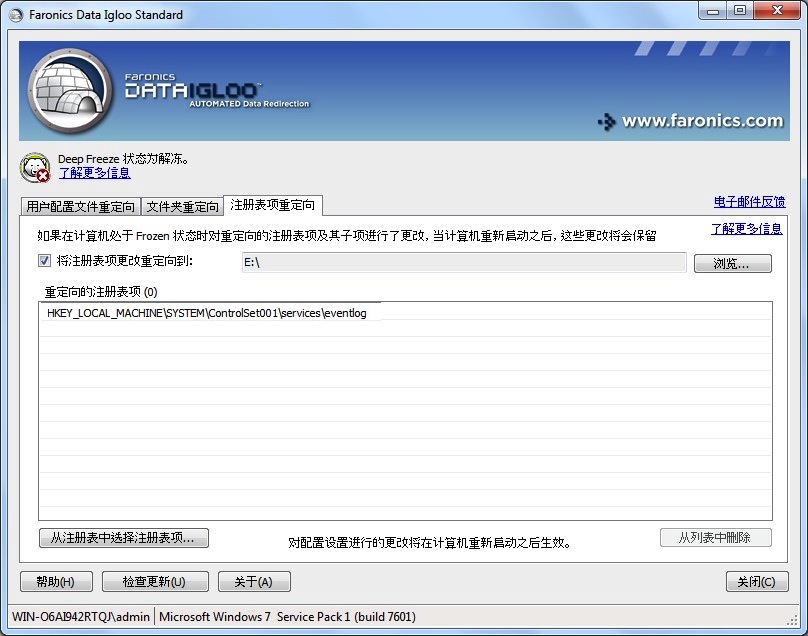Screen dimensions: 808x636
Task: Open the 关于(A) about dialog
Action: tap(253, 582)
